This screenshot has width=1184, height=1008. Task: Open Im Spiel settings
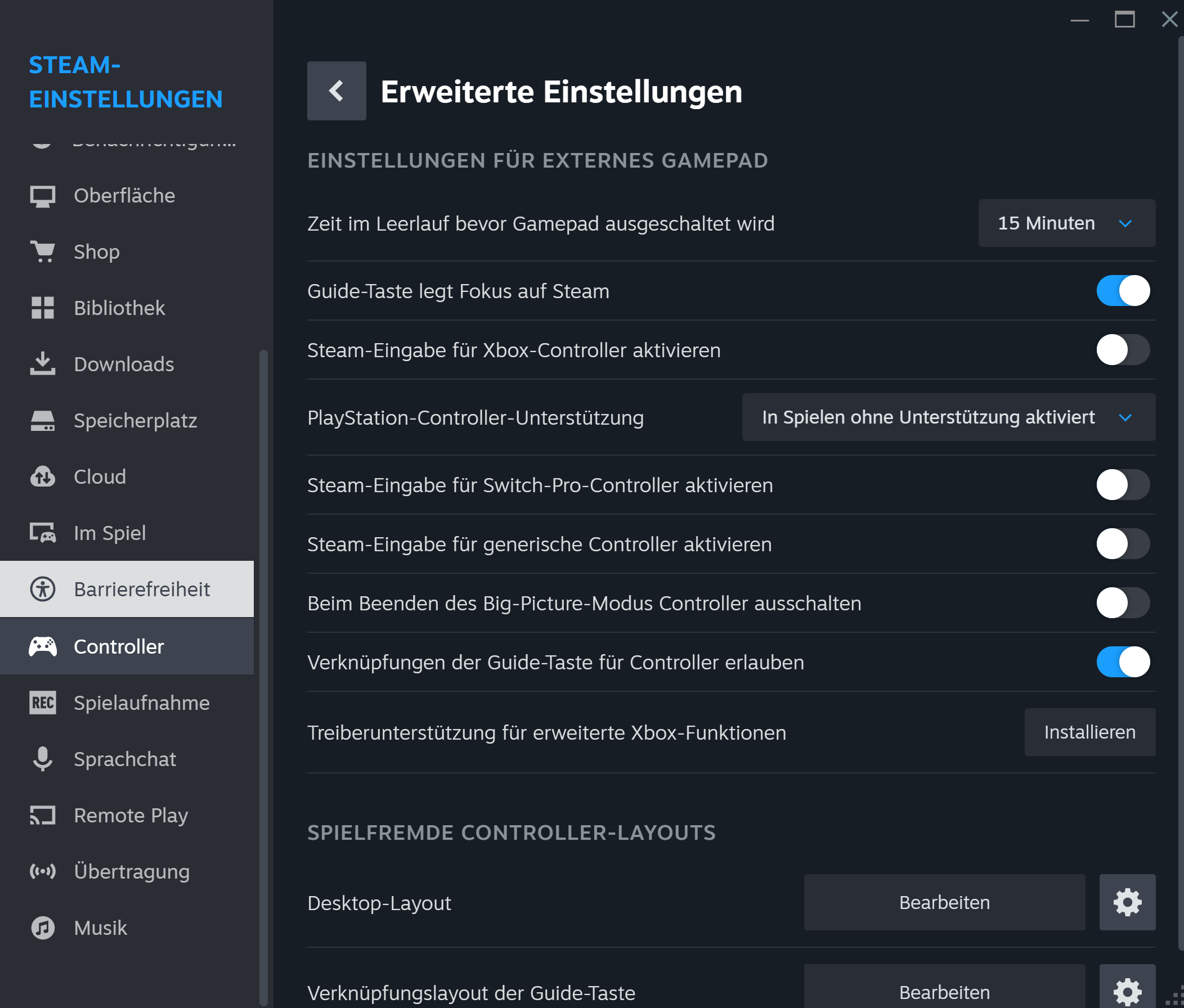[x=127, y=533]
